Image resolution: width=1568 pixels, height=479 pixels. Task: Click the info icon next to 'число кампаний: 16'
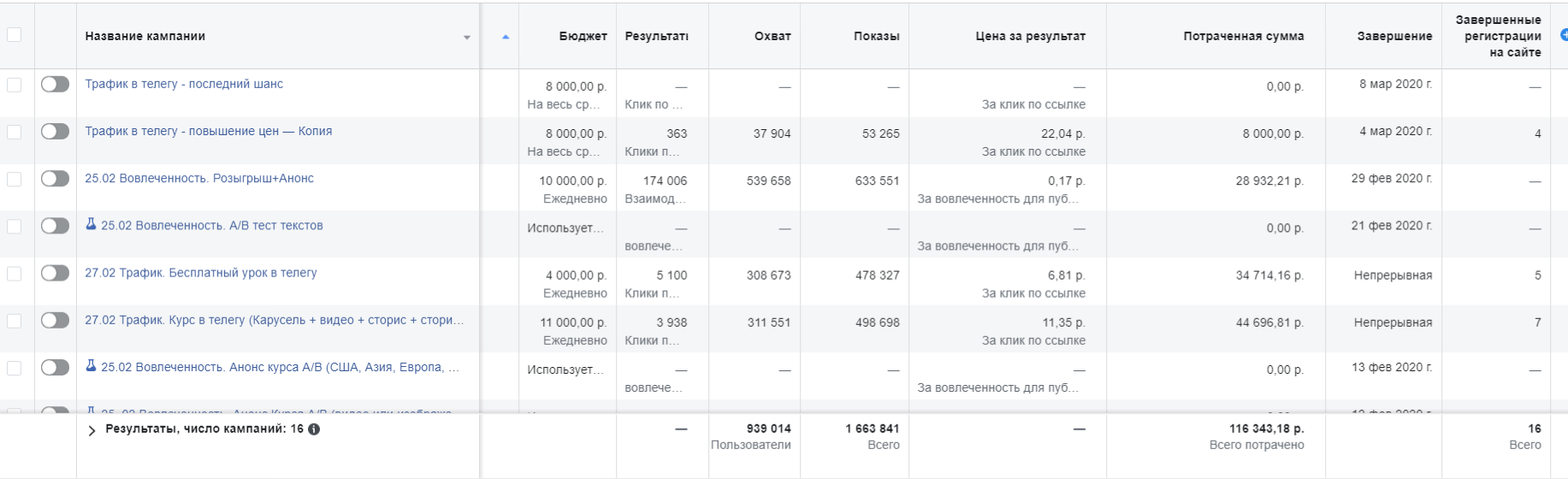(314, 429)
